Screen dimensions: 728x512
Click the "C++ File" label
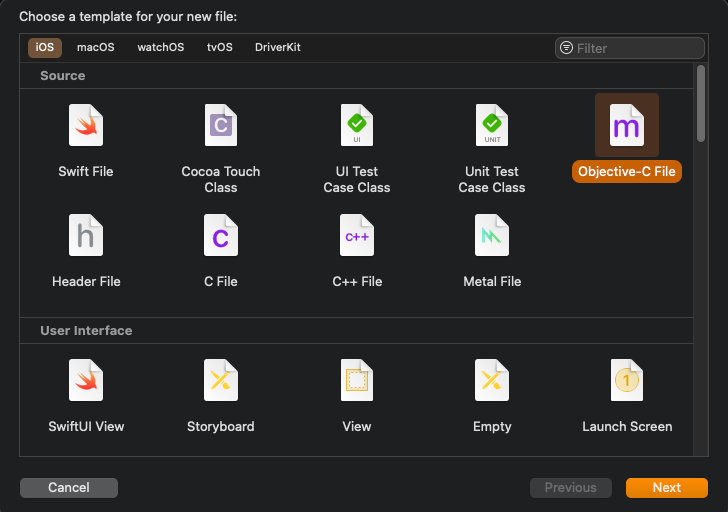357,281
